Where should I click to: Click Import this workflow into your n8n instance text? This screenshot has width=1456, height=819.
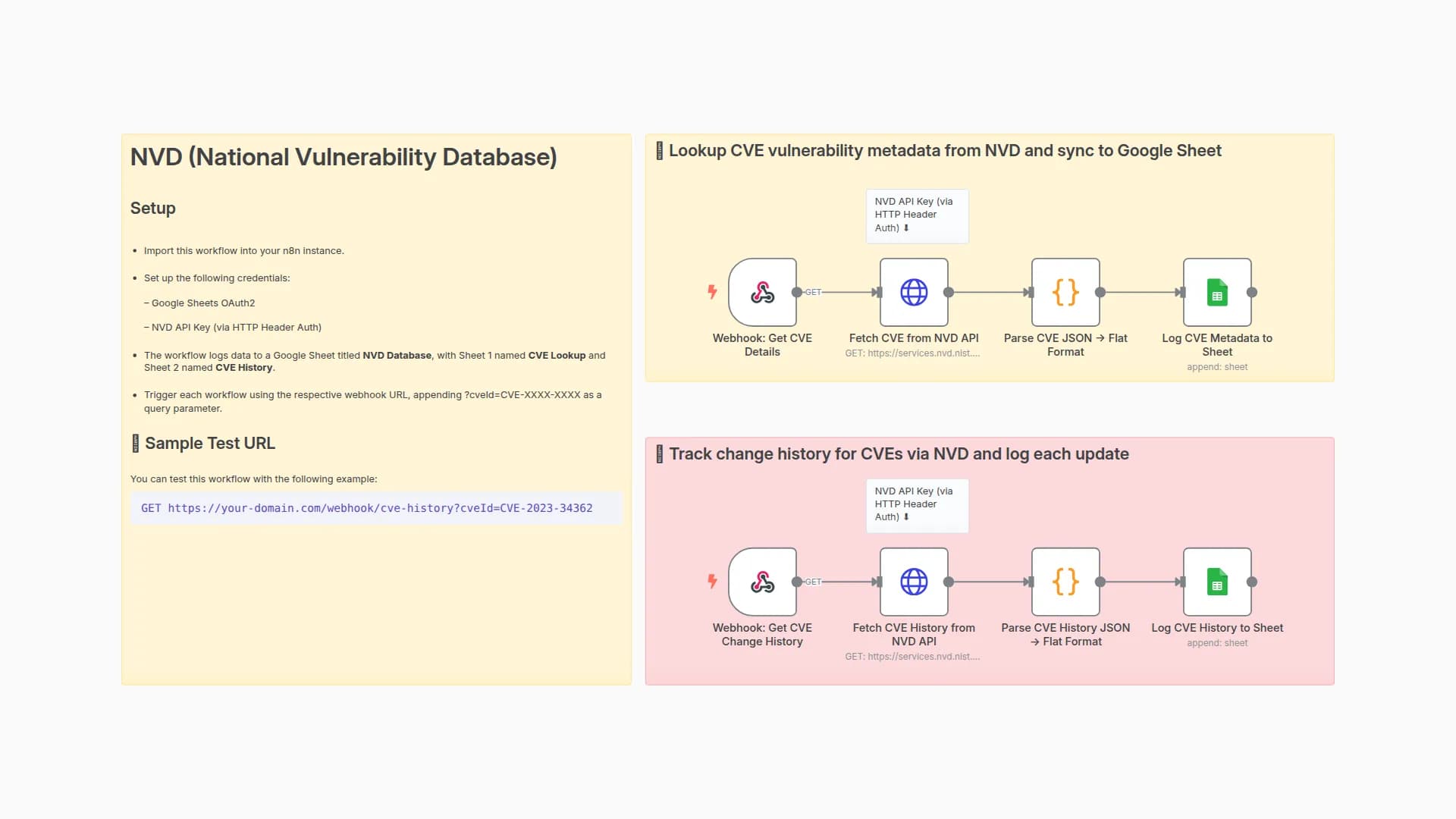click(x=244, y=250)
